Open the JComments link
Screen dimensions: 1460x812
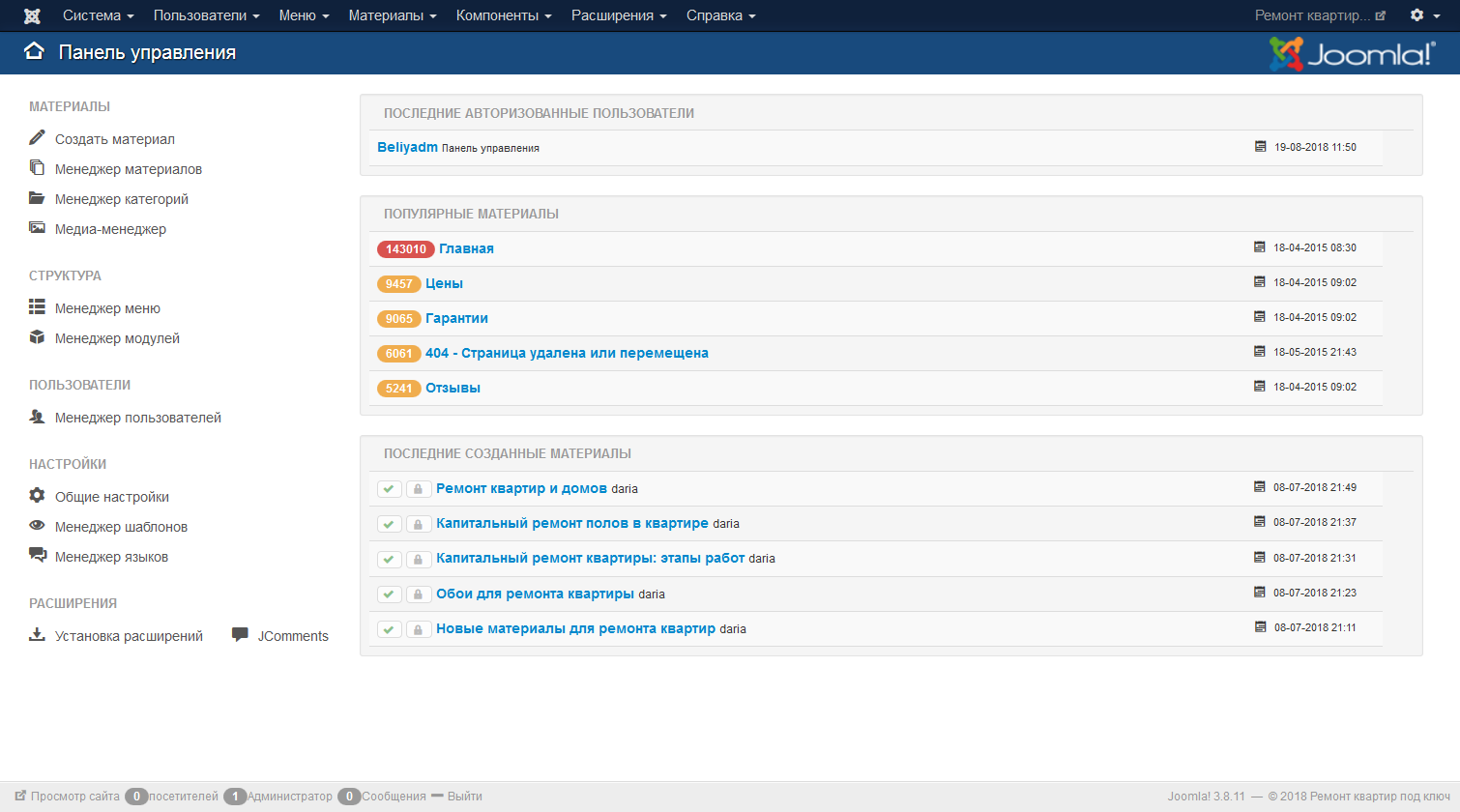point(293,636)
